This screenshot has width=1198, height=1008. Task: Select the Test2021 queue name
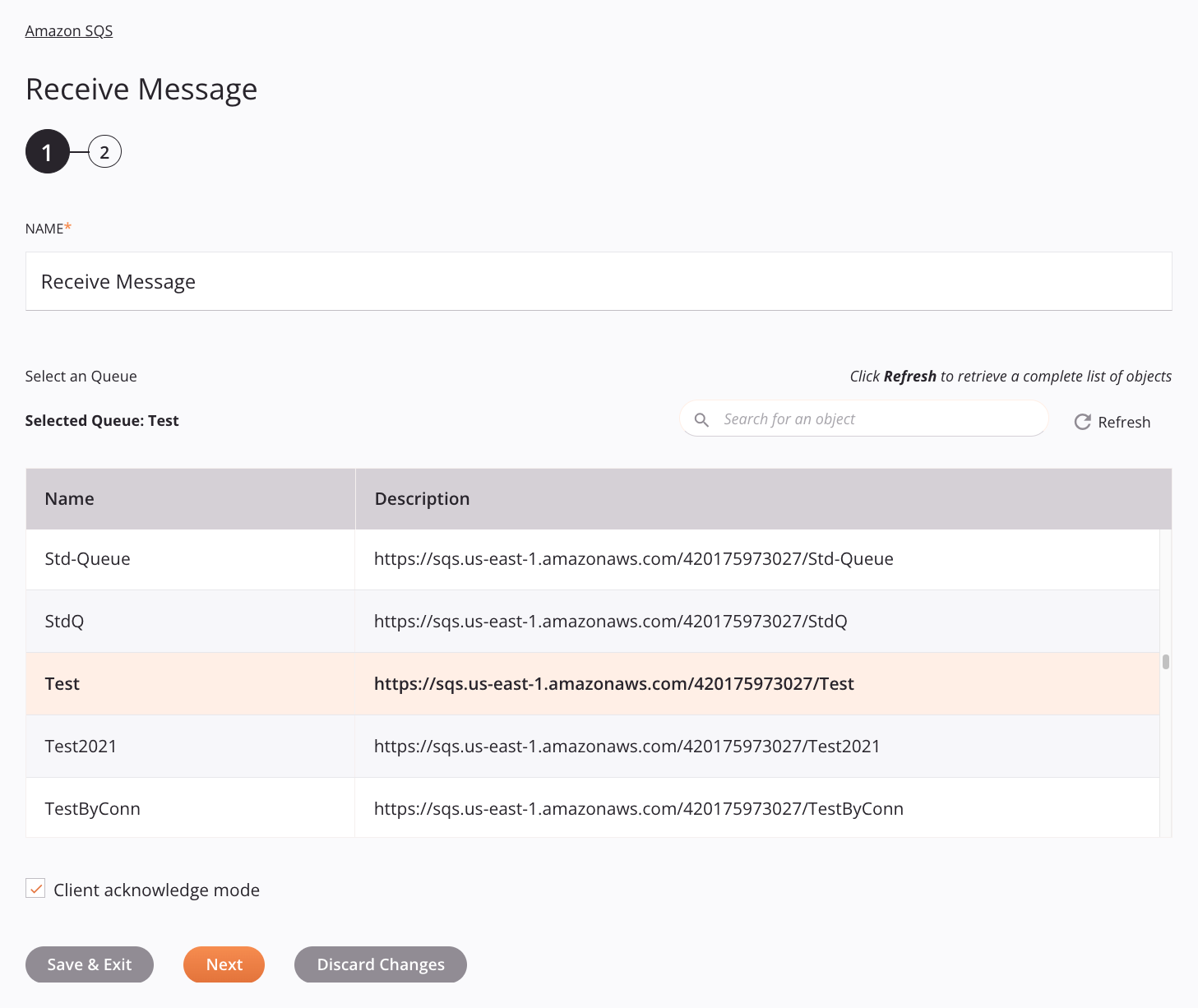point(81,747)
